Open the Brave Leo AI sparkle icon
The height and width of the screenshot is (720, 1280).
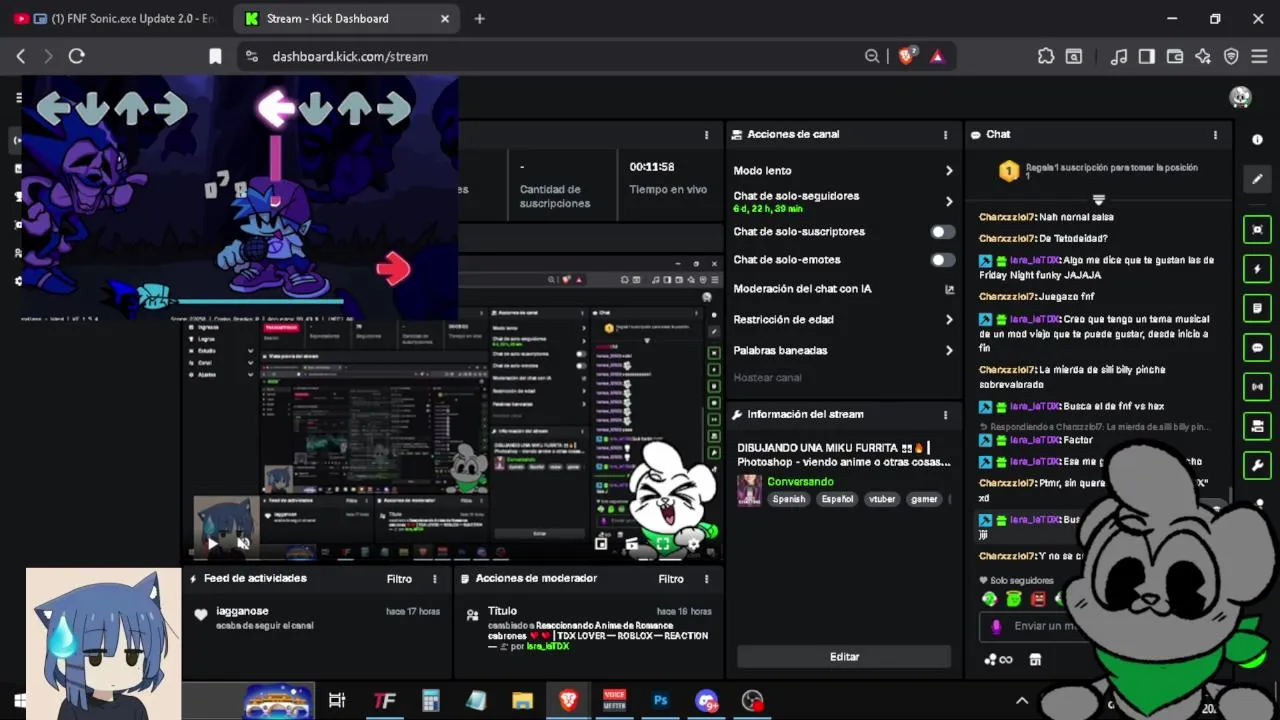click(x=1203, y=57)
